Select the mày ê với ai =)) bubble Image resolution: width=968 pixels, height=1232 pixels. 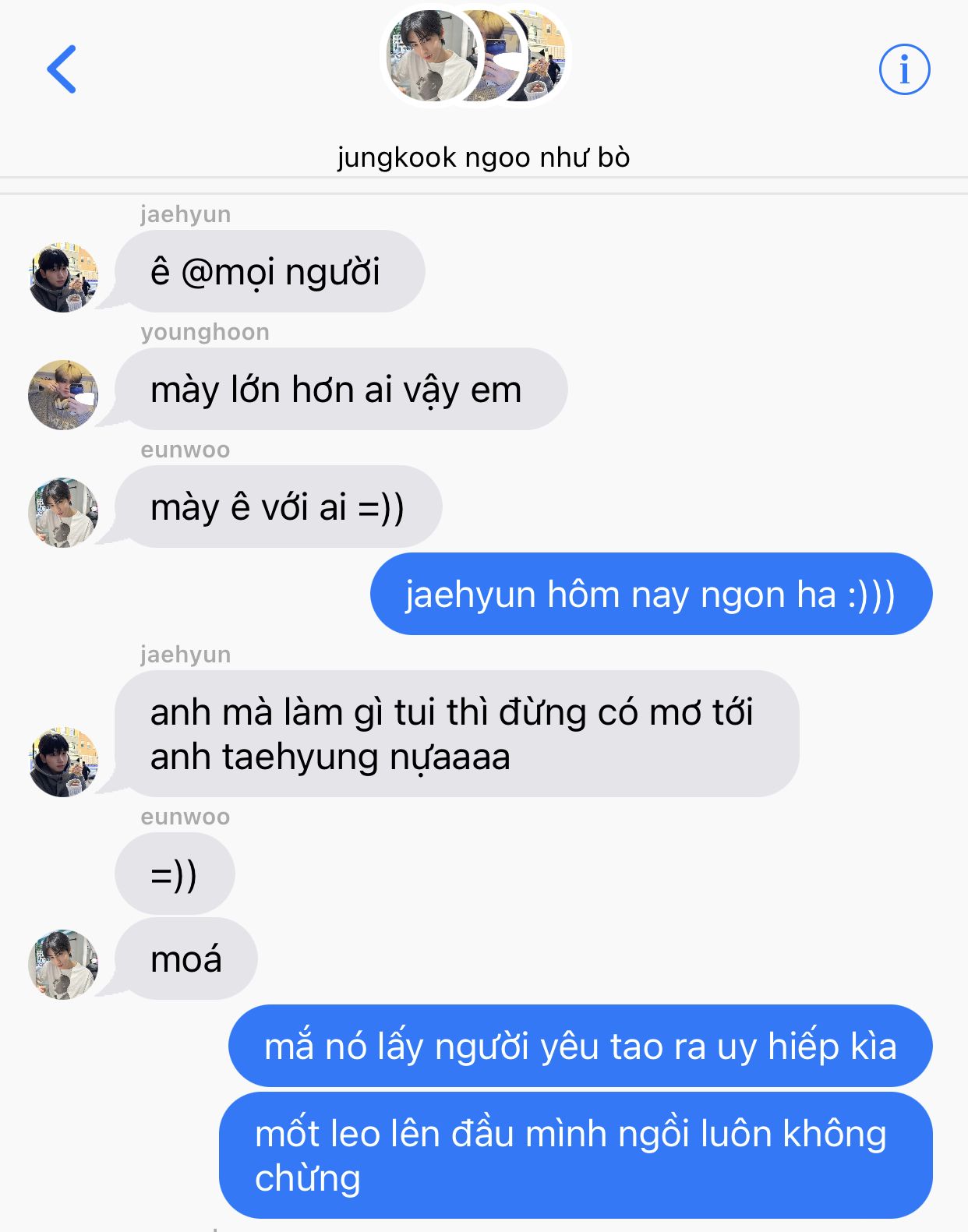point(278,507)
